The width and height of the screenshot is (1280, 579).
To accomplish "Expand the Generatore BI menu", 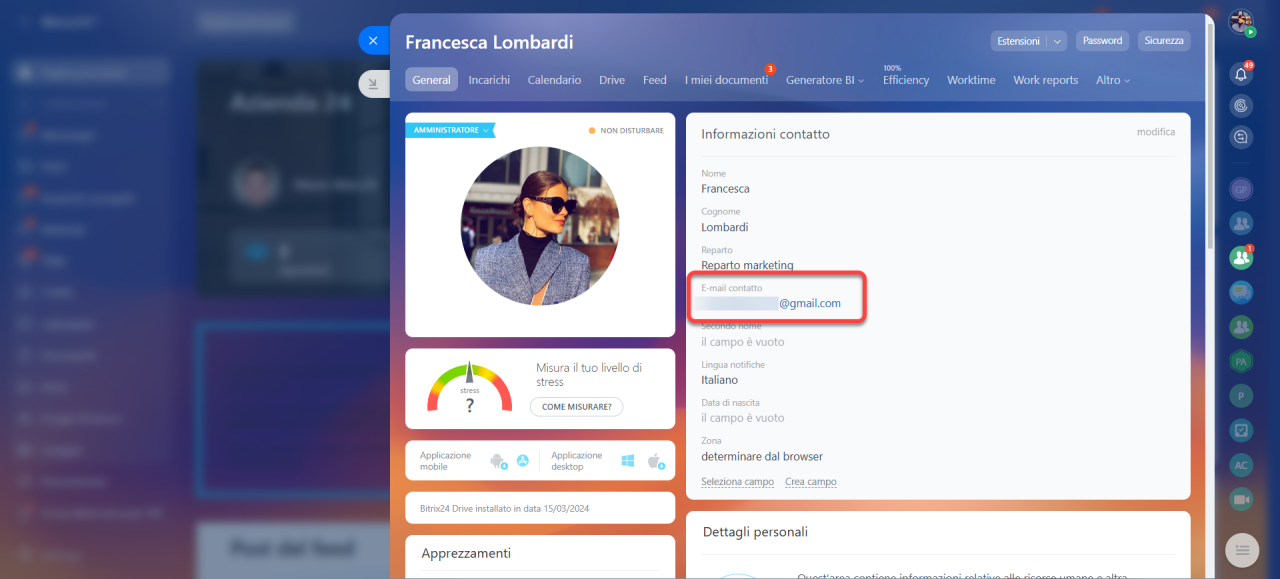I will click(x=825, y=80).
